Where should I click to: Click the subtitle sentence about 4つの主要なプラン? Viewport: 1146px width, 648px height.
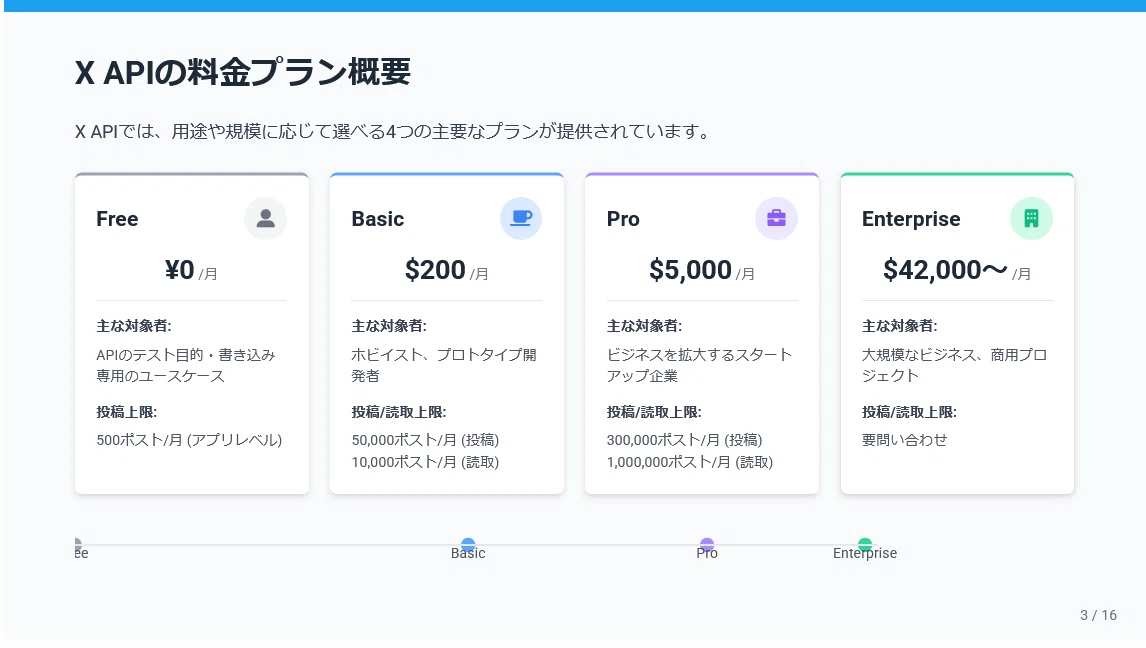click(x=392, y=131)
